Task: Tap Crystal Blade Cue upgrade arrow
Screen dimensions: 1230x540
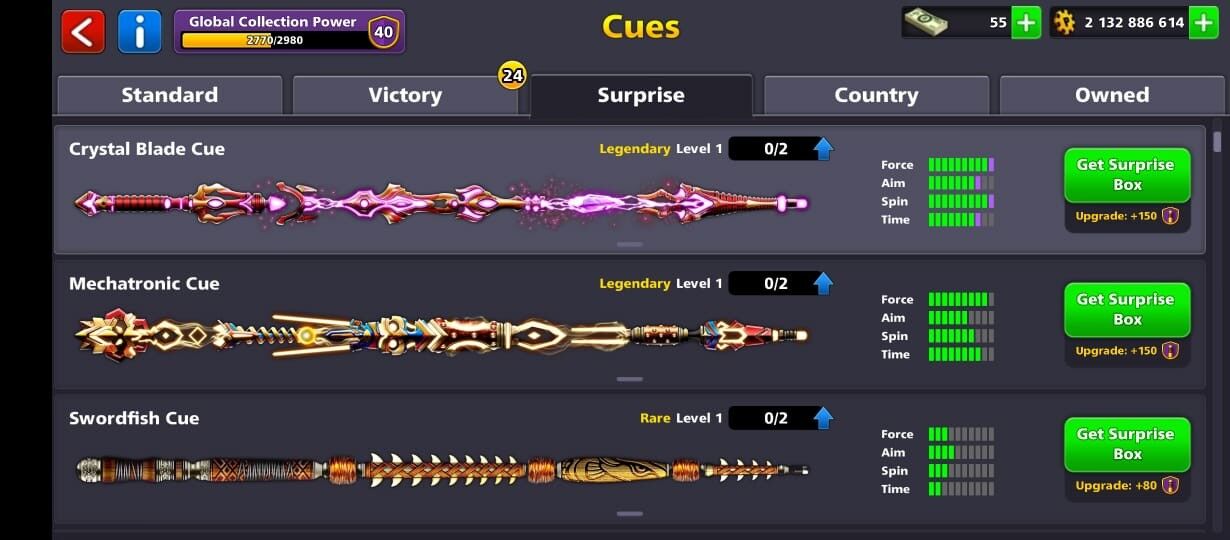Action: click(823, 149)
